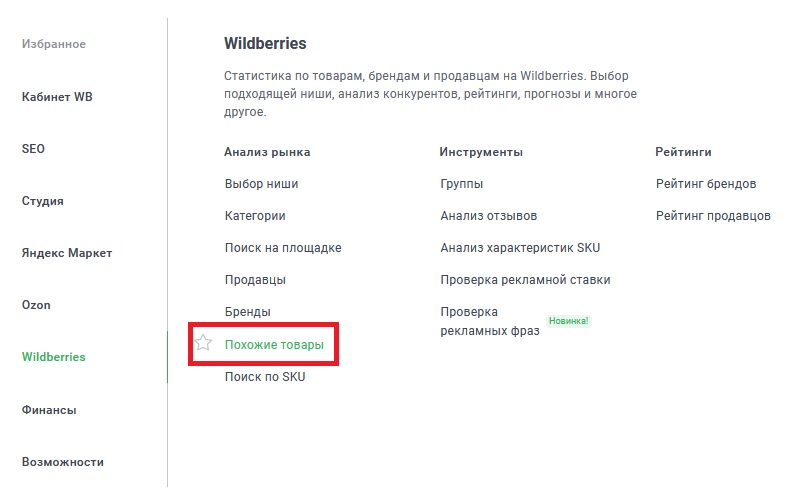Open the Похожие товары link
Image resolution: width=798 pixels, height=496 pixels.
(274, 345)
